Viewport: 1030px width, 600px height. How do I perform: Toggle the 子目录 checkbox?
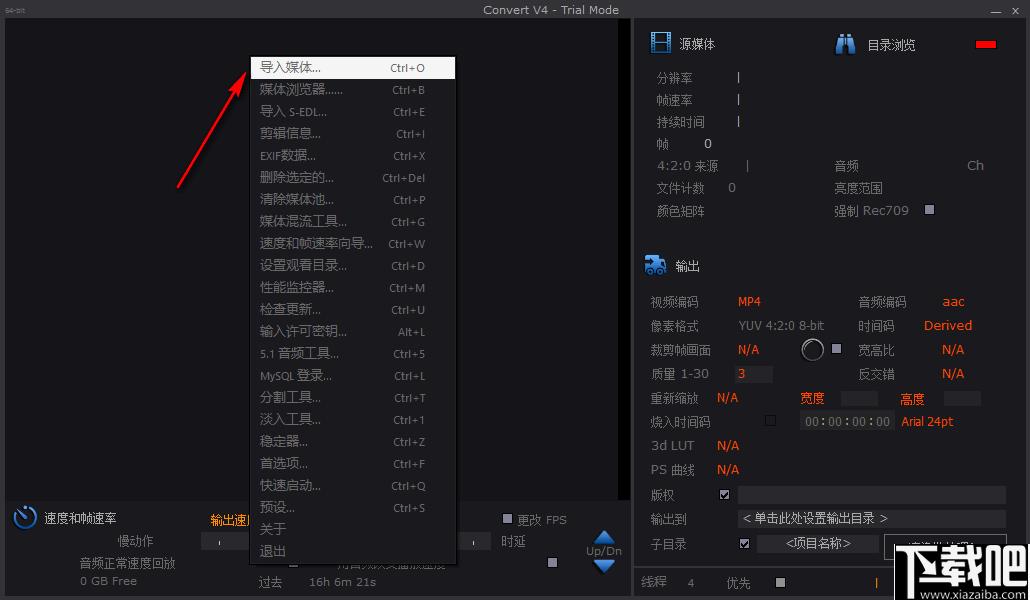click(744, 543)
